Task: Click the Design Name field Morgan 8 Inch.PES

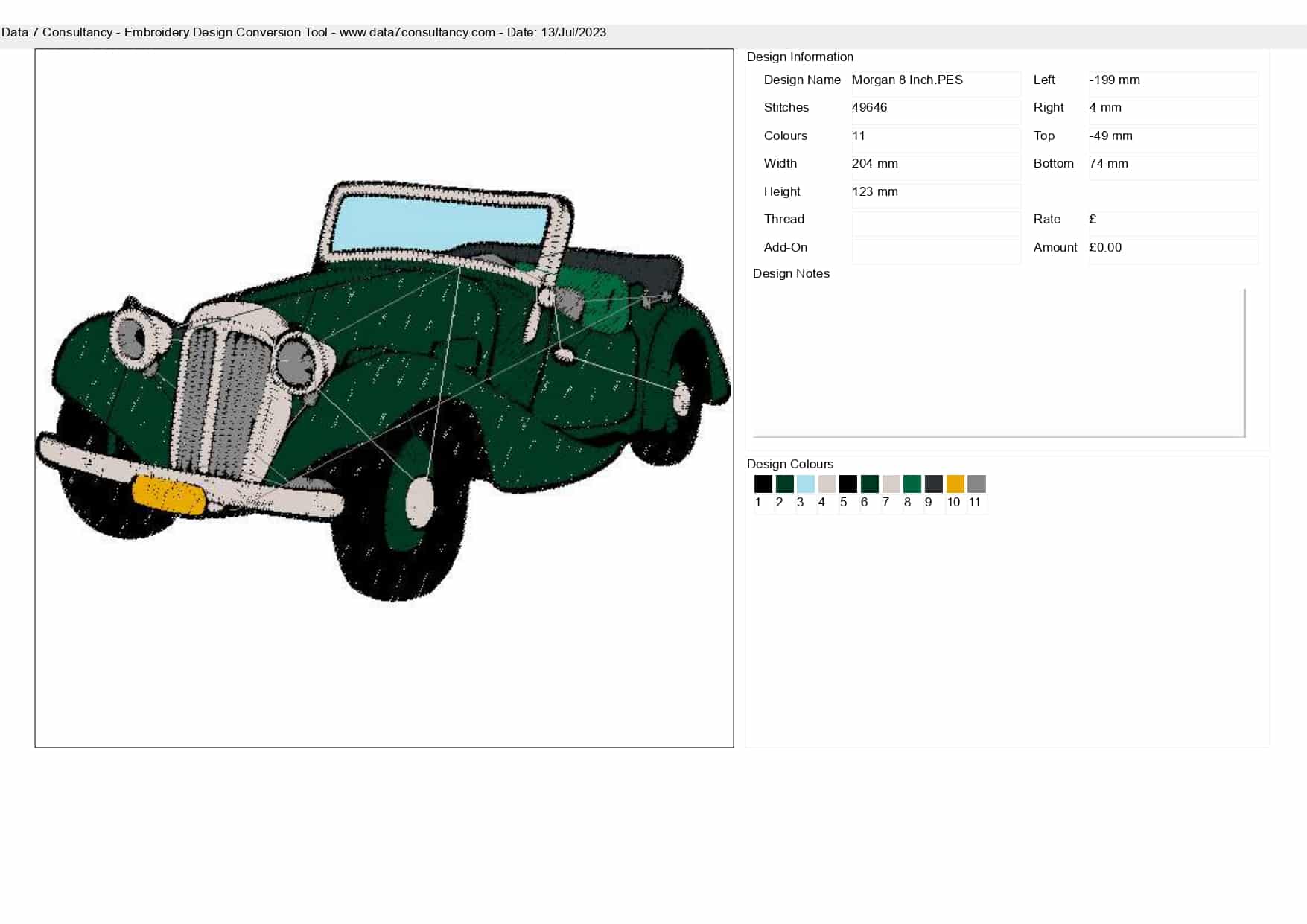Action: click(936, 83)
